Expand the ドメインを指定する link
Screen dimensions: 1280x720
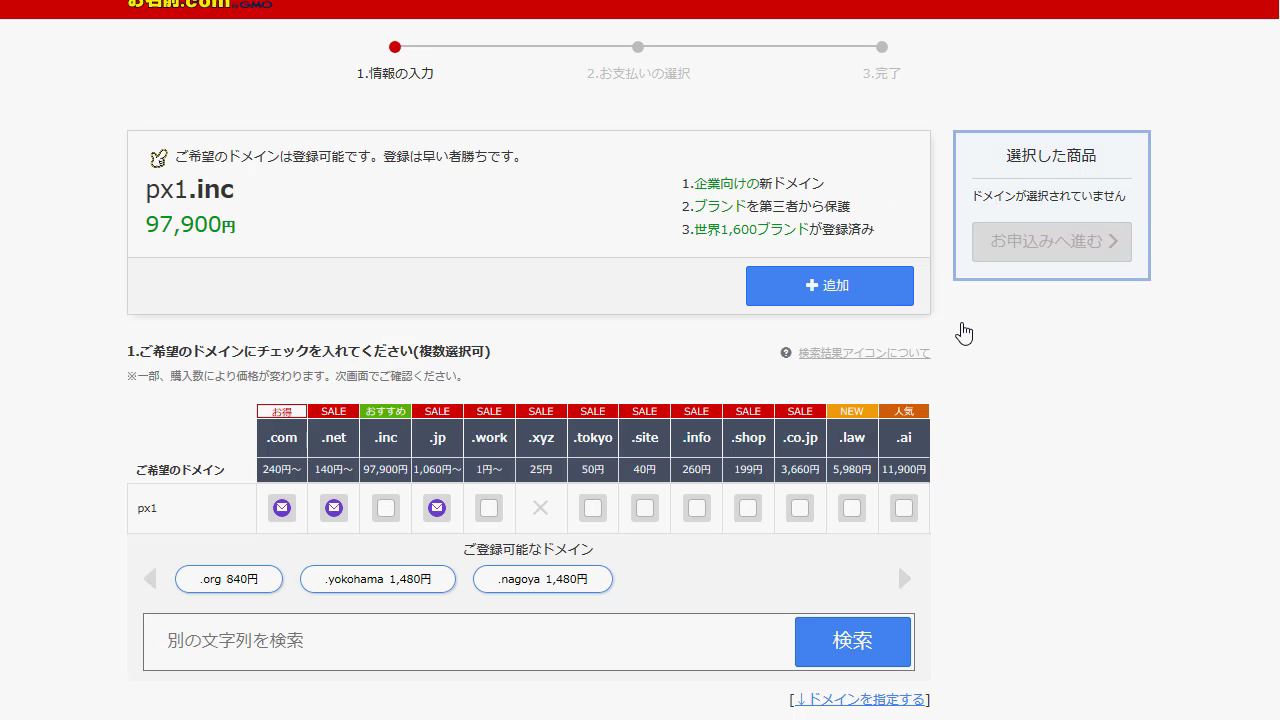coord(860,699)
